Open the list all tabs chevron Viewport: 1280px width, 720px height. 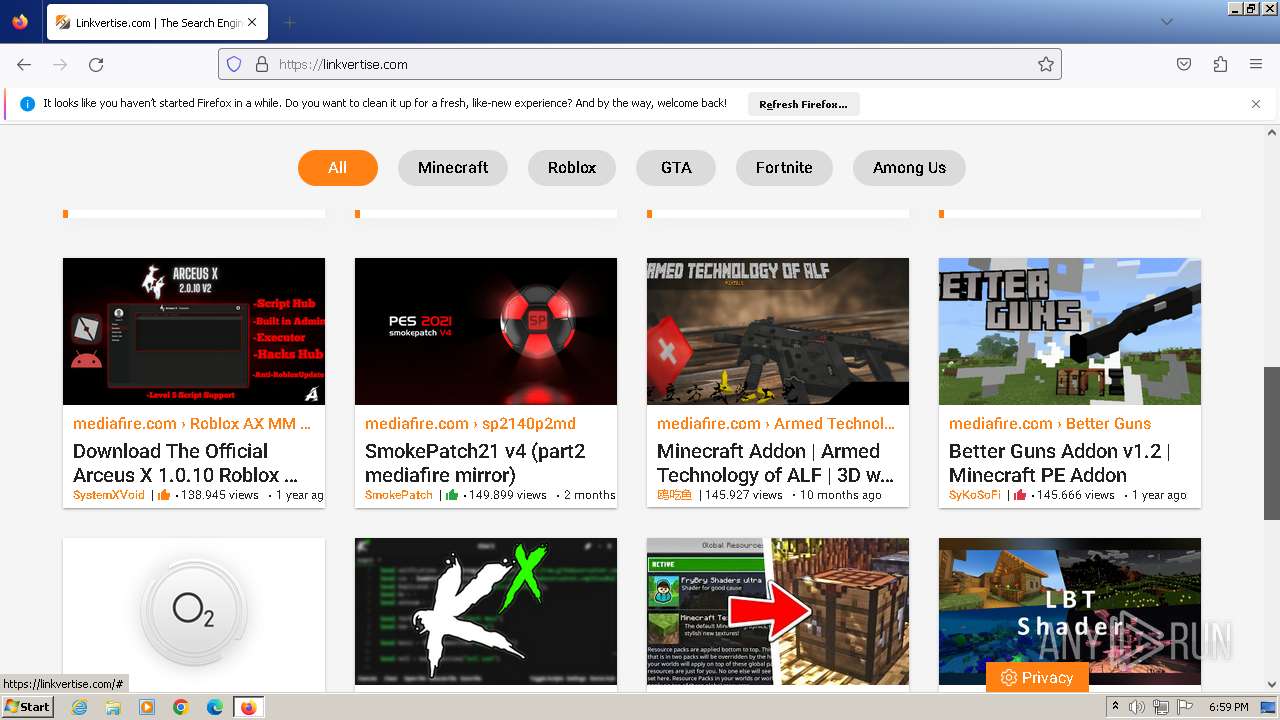[x=1167, y=22]
